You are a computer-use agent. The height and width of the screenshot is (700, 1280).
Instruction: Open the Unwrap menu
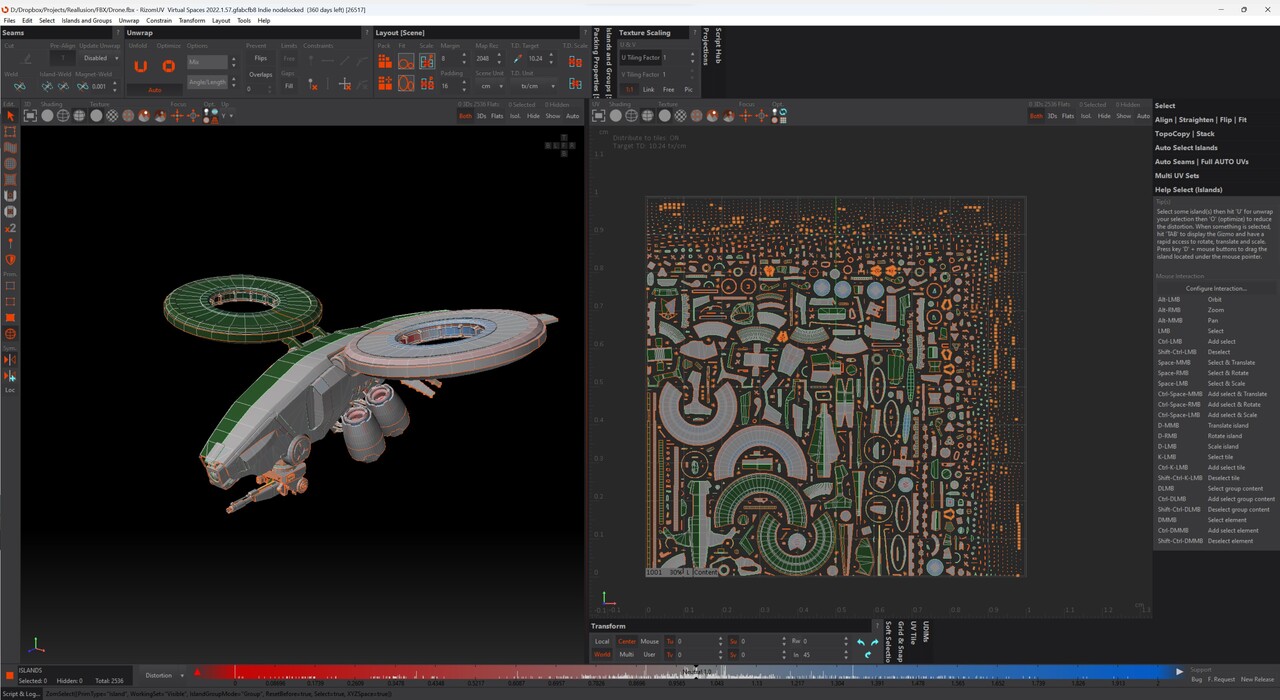click(x=129, y=20)
